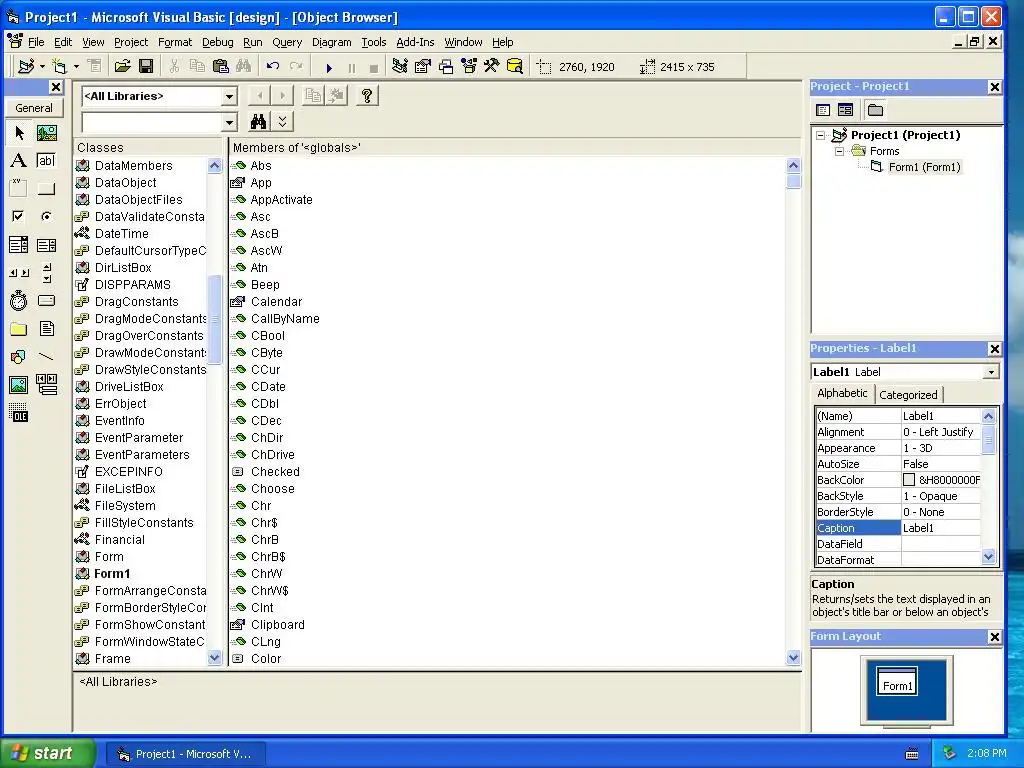Select the OLE container control tool
The image size is (1024, 768).
(x=19, y=413)
